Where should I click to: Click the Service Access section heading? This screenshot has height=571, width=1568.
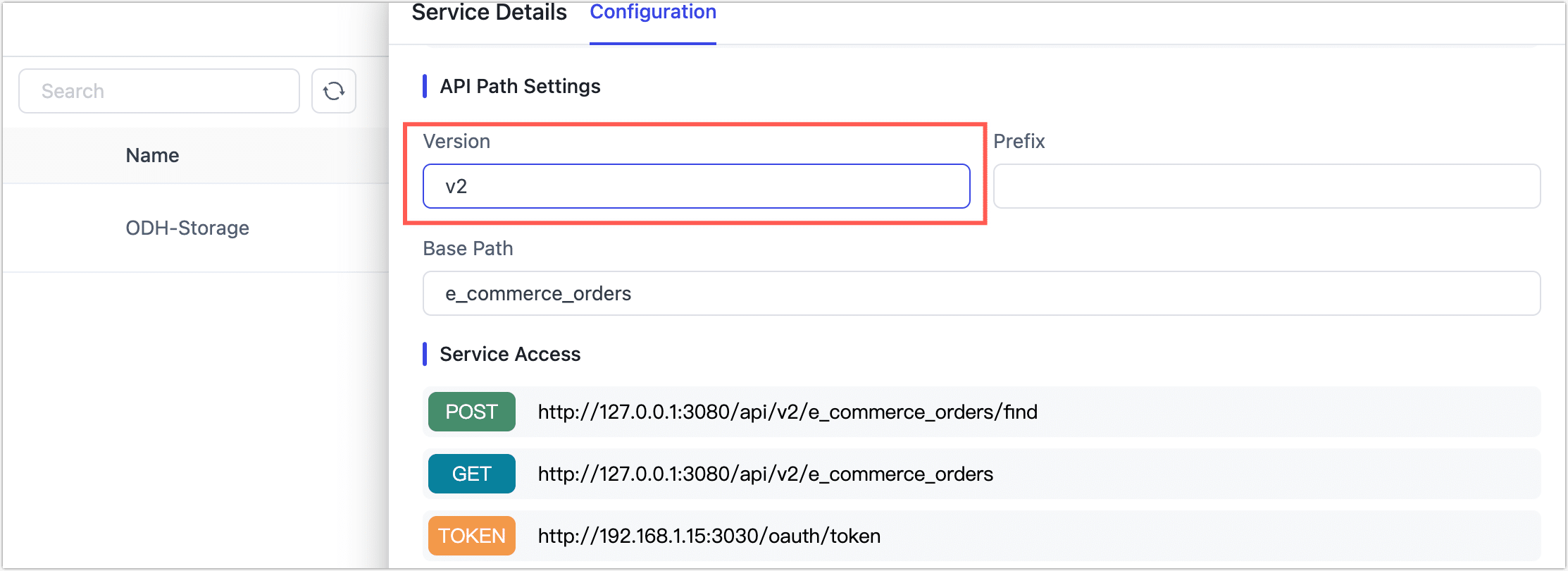pyautogui.click(x=510, y=354)
